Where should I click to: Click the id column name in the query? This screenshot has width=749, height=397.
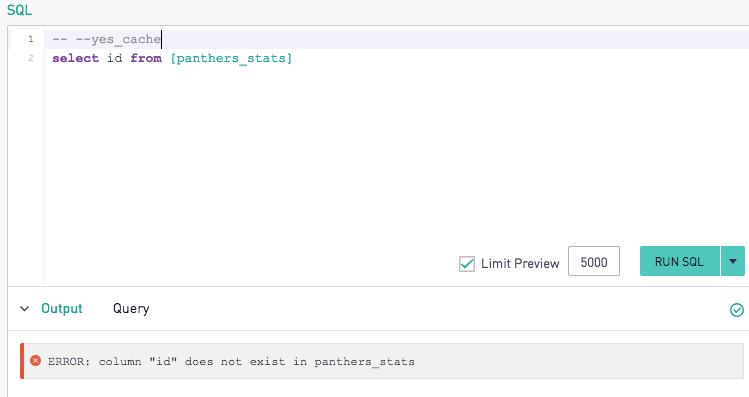coord(115,58)
